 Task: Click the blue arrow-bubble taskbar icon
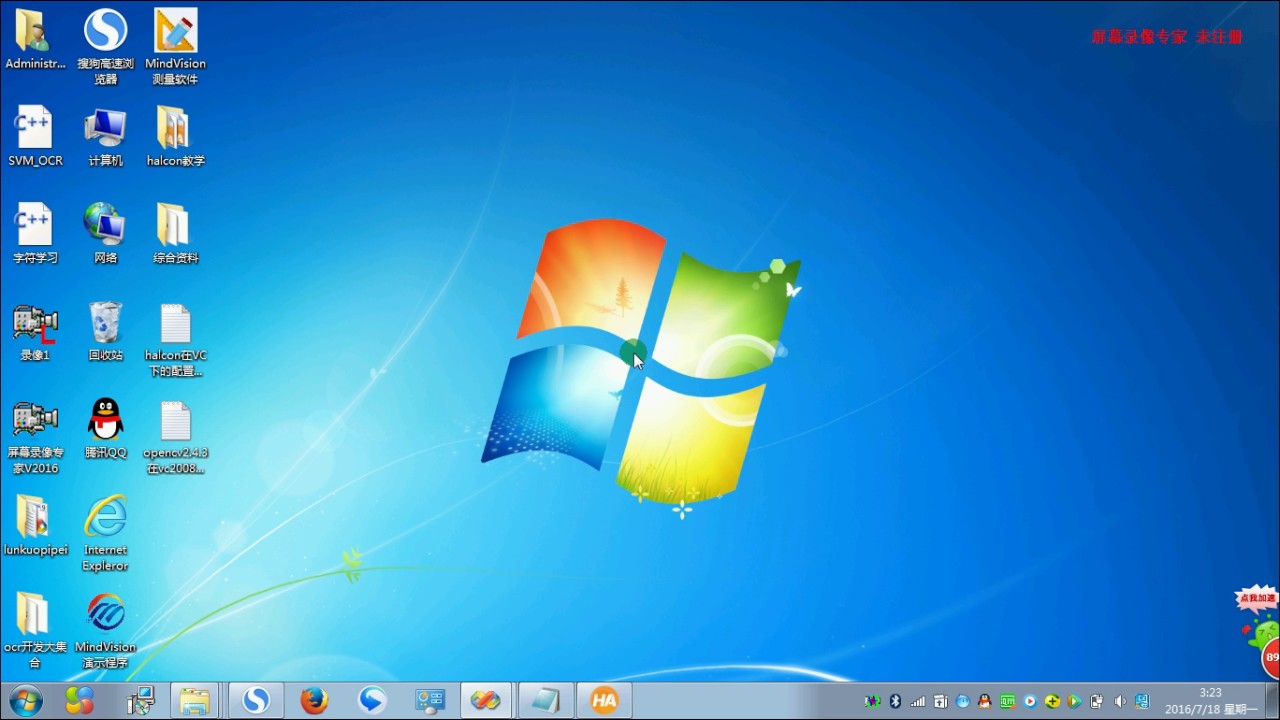(372, 700)
